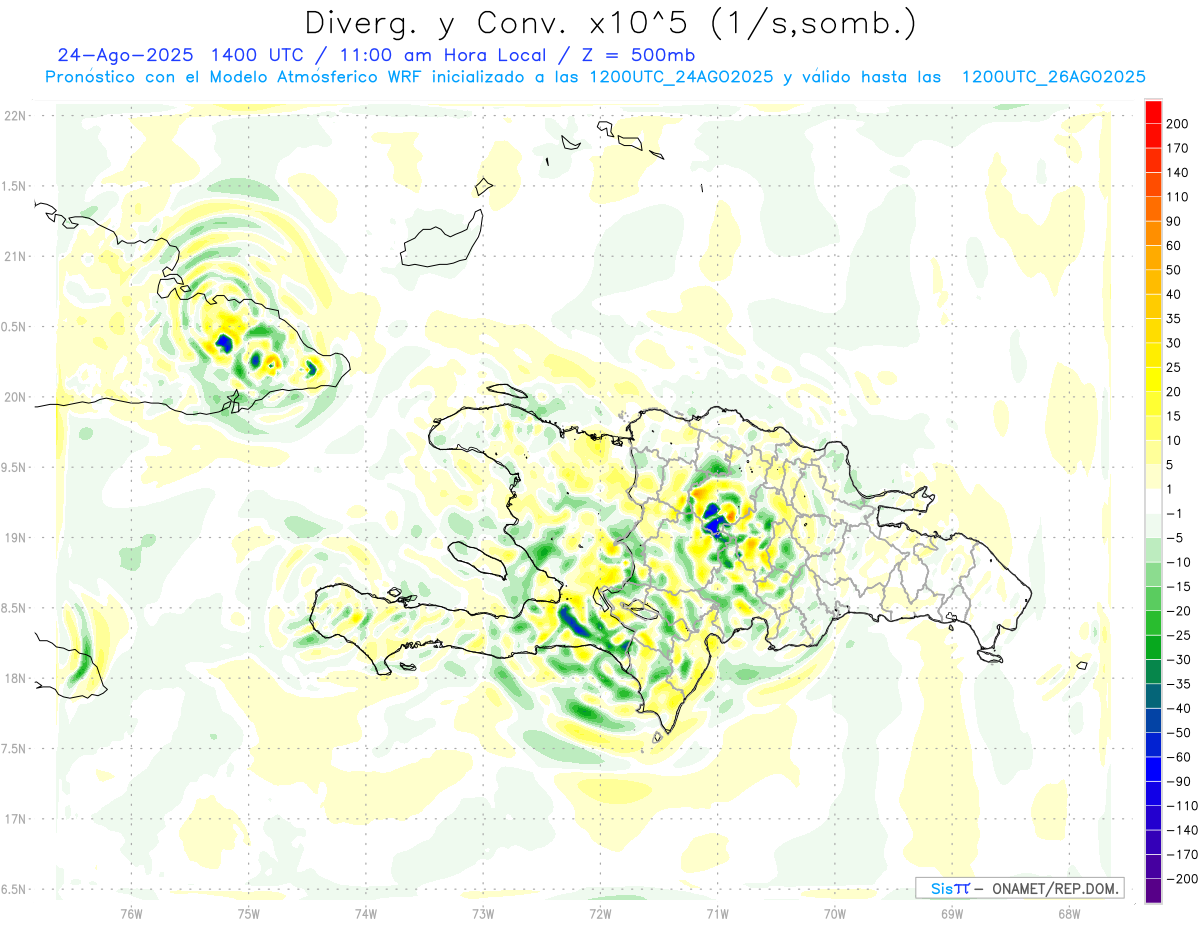This screenshot has width=1200, height=927.
Task: Click the '19N' latitude label
Action: click(x=14, y=538)
